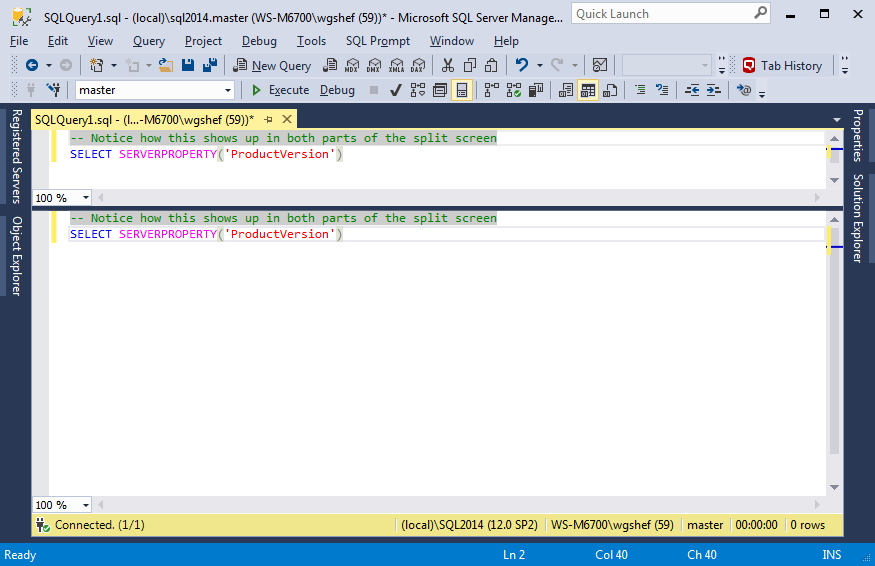Open Activity Monitor icon
Screen dimensions: 875x566
pyautogui.click(x=600, y=65)
